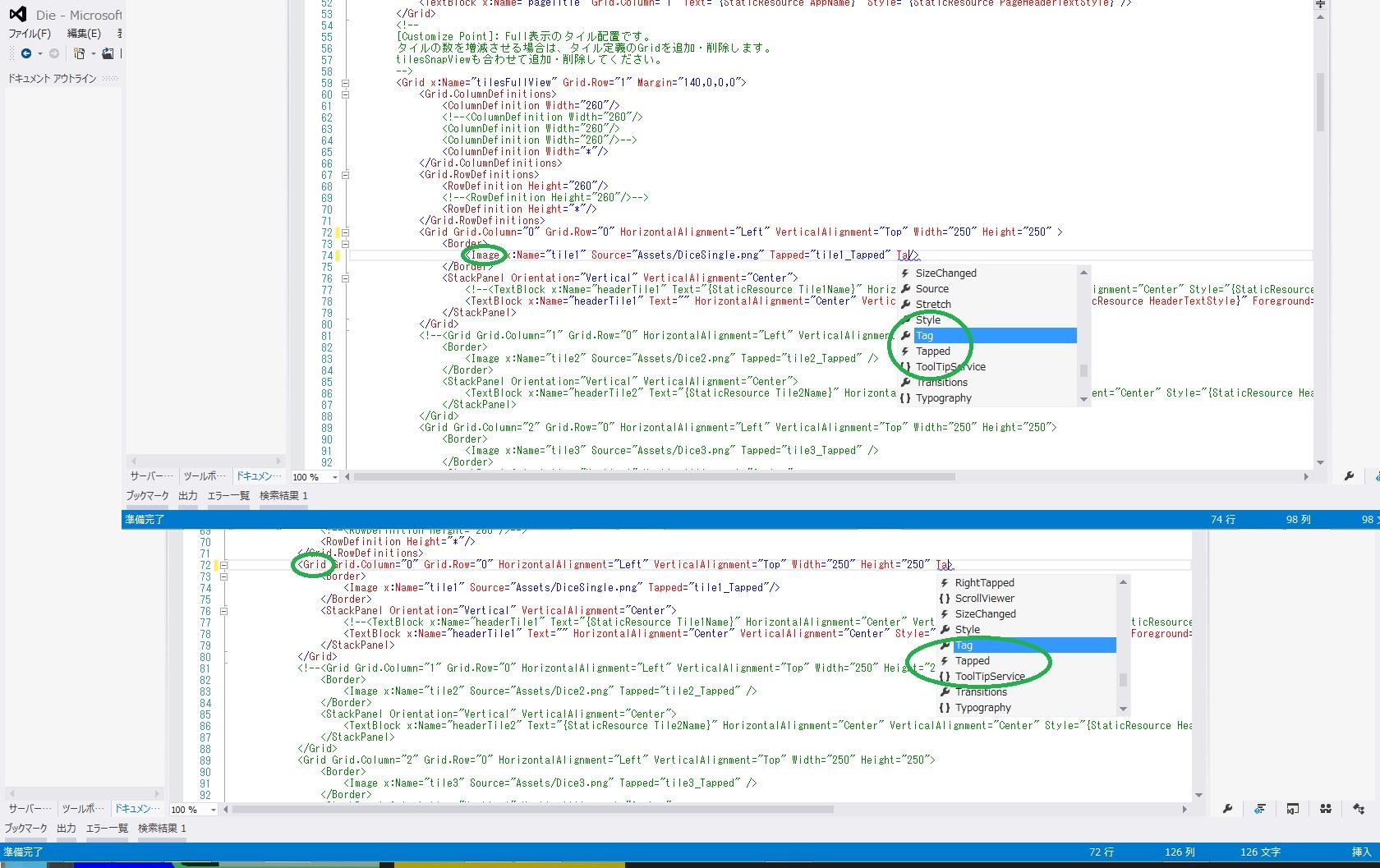Switch to ツールボ tab in lower window
1380x868 pixels.
[83, 809]
